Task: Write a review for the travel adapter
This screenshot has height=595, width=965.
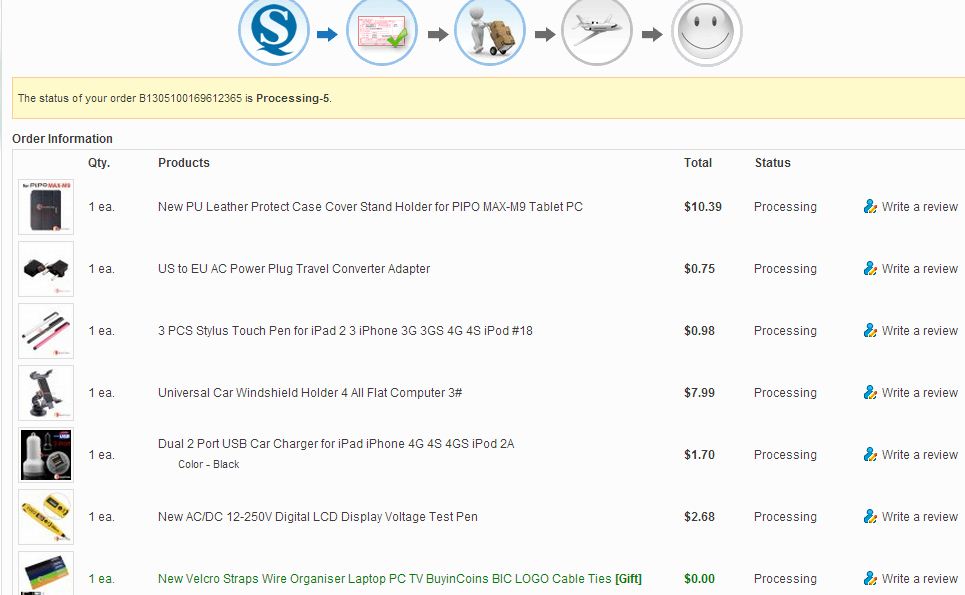Action: (x=919, y=269)
